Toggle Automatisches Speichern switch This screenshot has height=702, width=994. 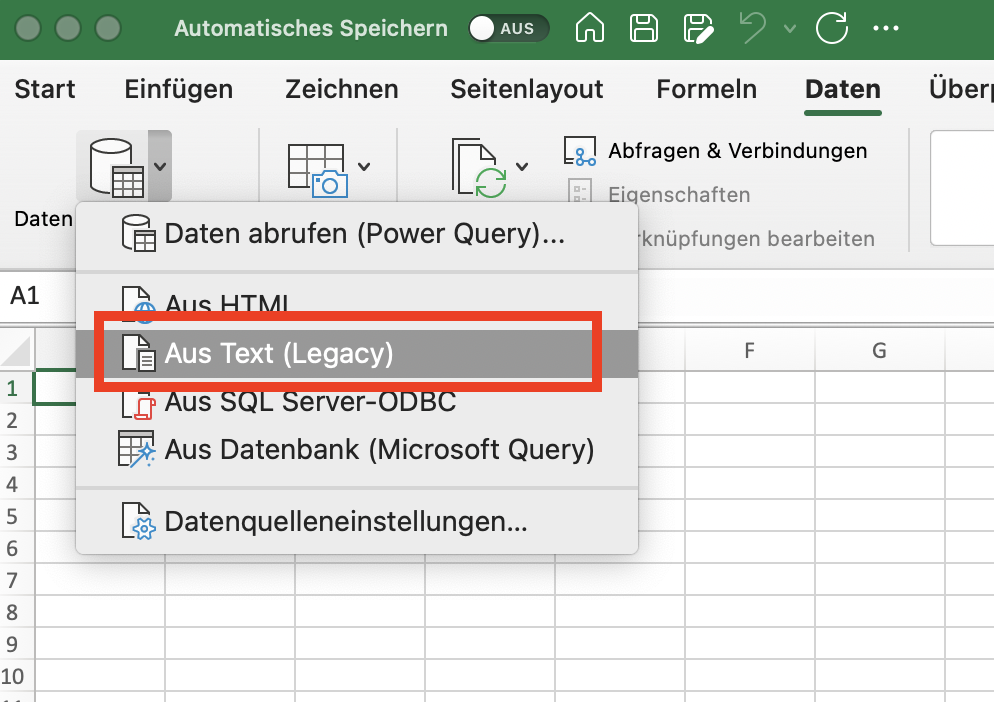click(x=508, y=28)
